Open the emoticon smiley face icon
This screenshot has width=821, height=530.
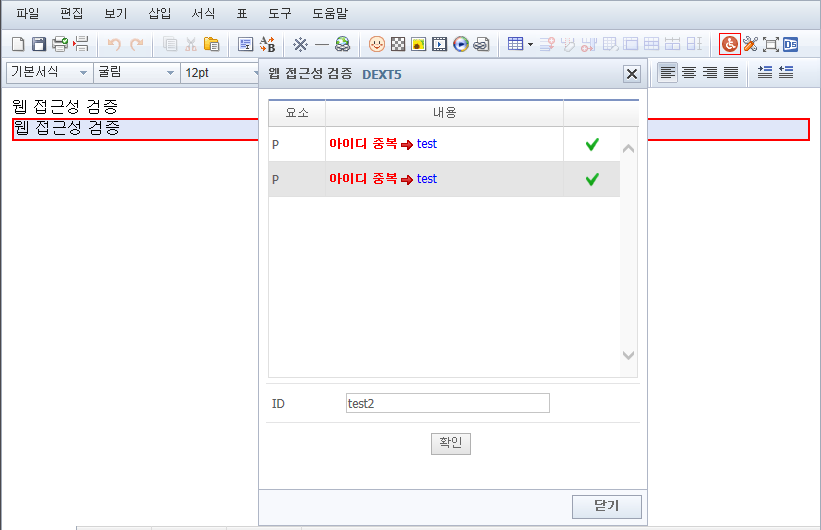click(x=376, y=44)
